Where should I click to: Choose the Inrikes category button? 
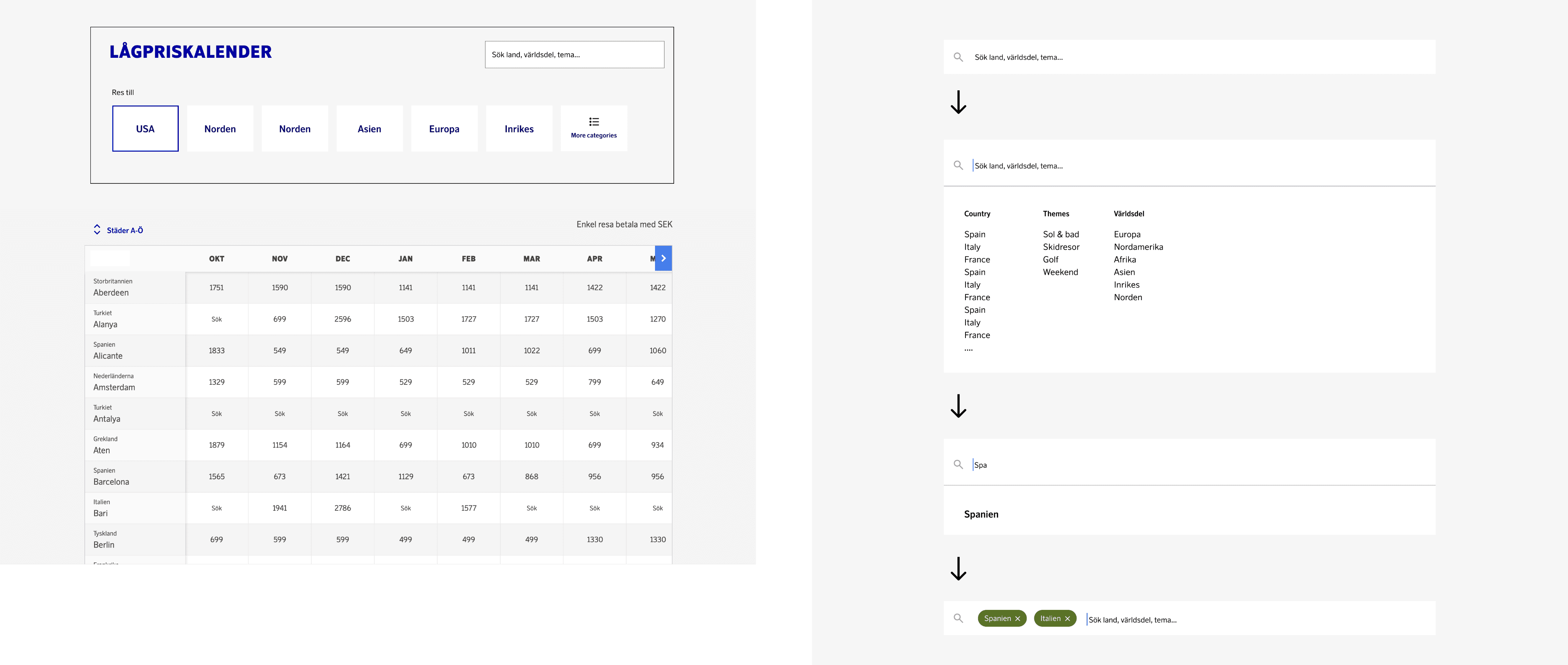519,129
